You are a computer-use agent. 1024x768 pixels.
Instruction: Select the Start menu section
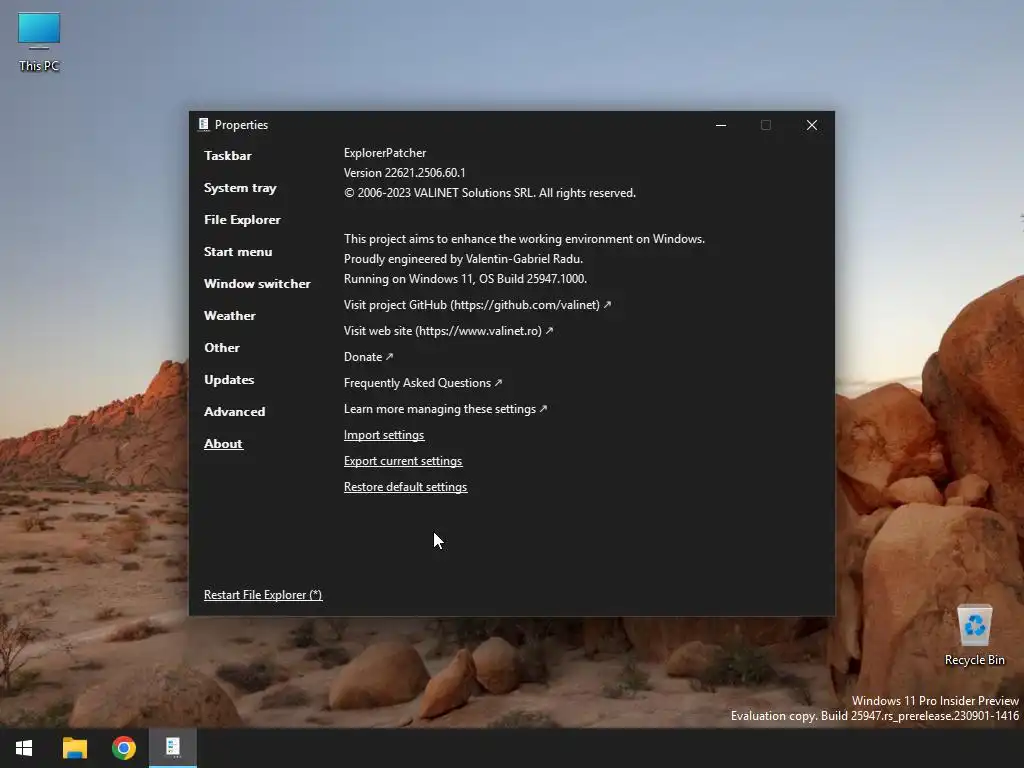coord(238,251)
